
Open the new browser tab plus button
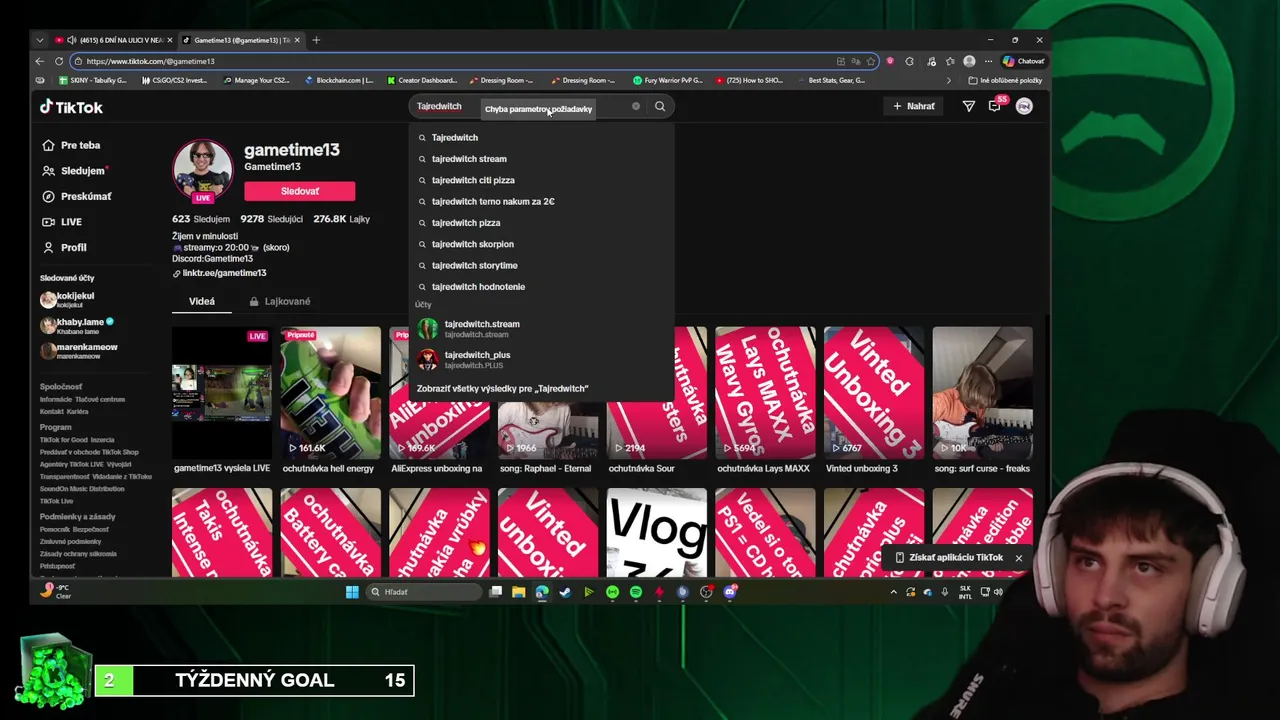316,40
